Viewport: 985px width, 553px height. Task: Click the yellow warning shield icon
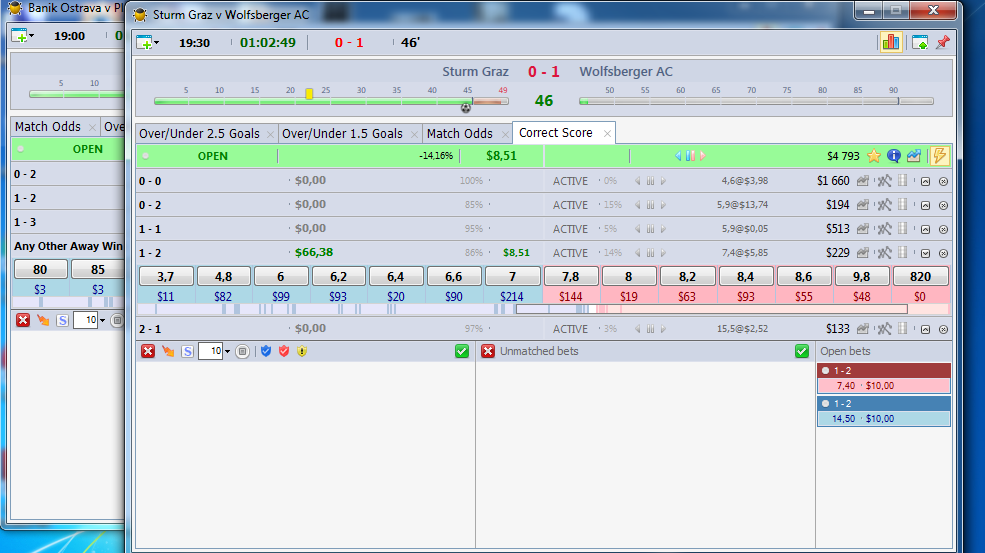tap(302, 351)
